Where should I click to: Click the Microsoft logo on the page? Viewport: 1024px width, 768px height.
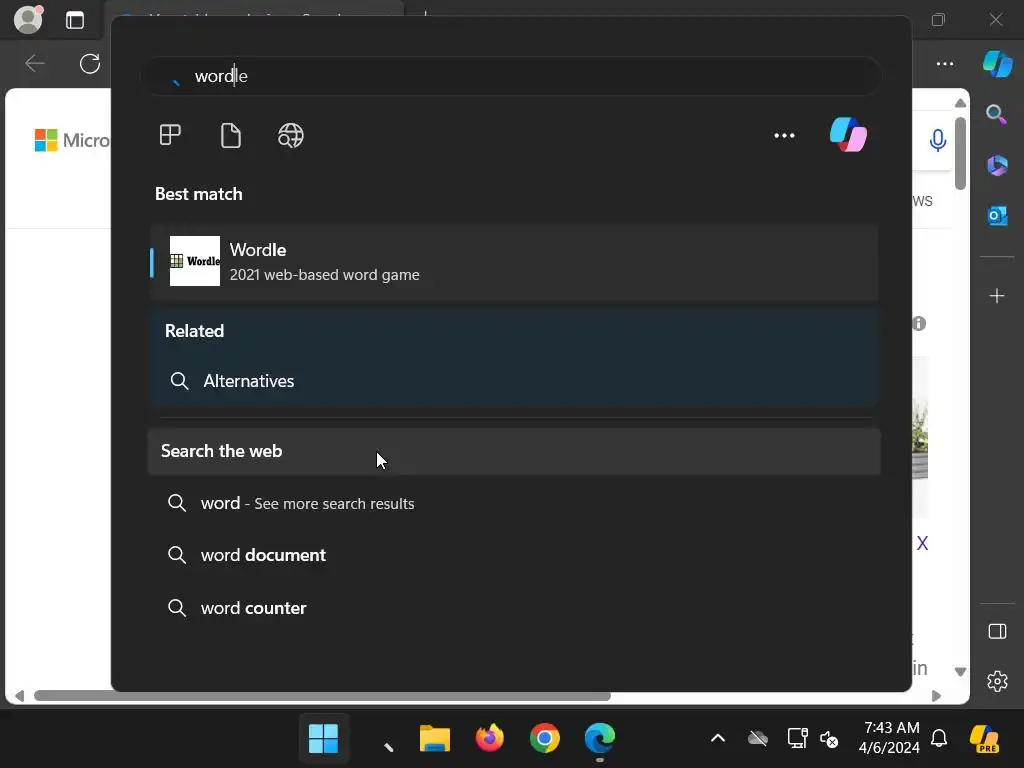click(72, 140)
